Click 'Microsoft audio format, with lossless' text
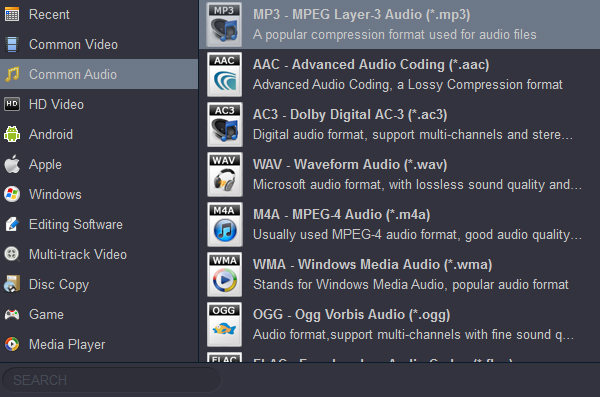 click(x=417, y=185)
